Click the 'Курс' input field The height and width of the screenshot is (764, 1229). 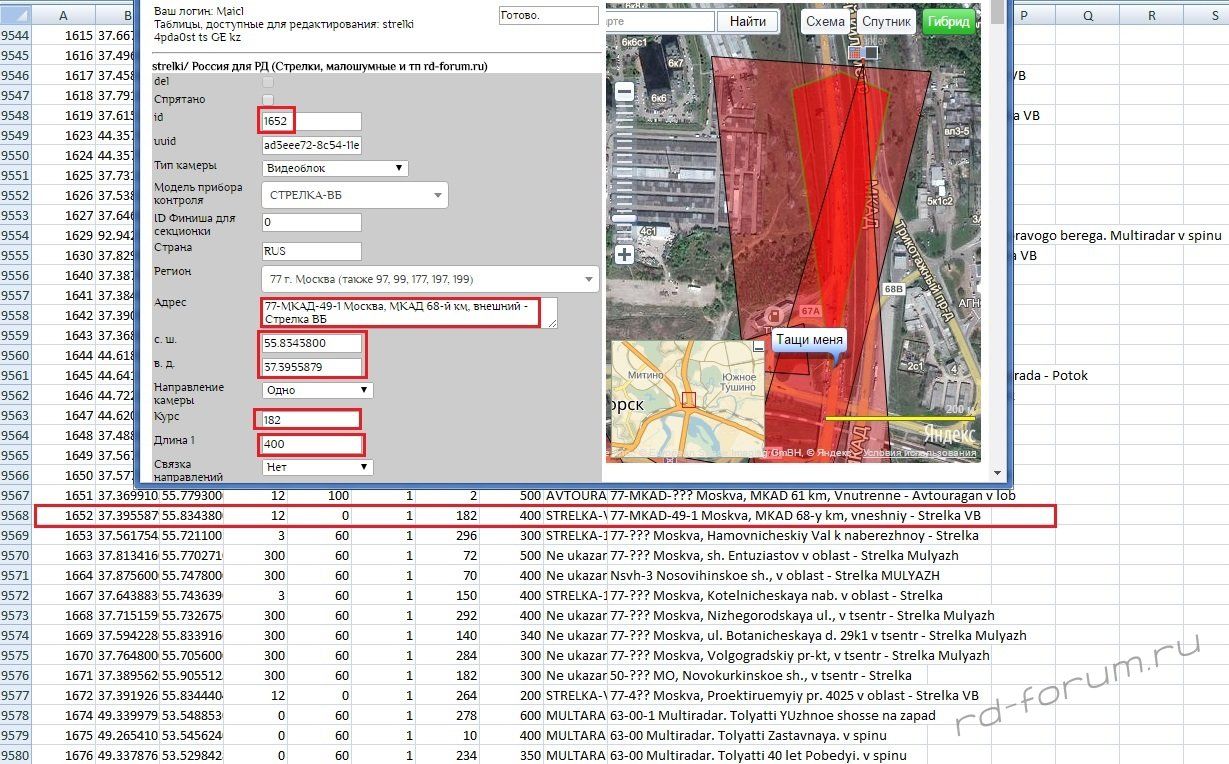pos(309,418)
